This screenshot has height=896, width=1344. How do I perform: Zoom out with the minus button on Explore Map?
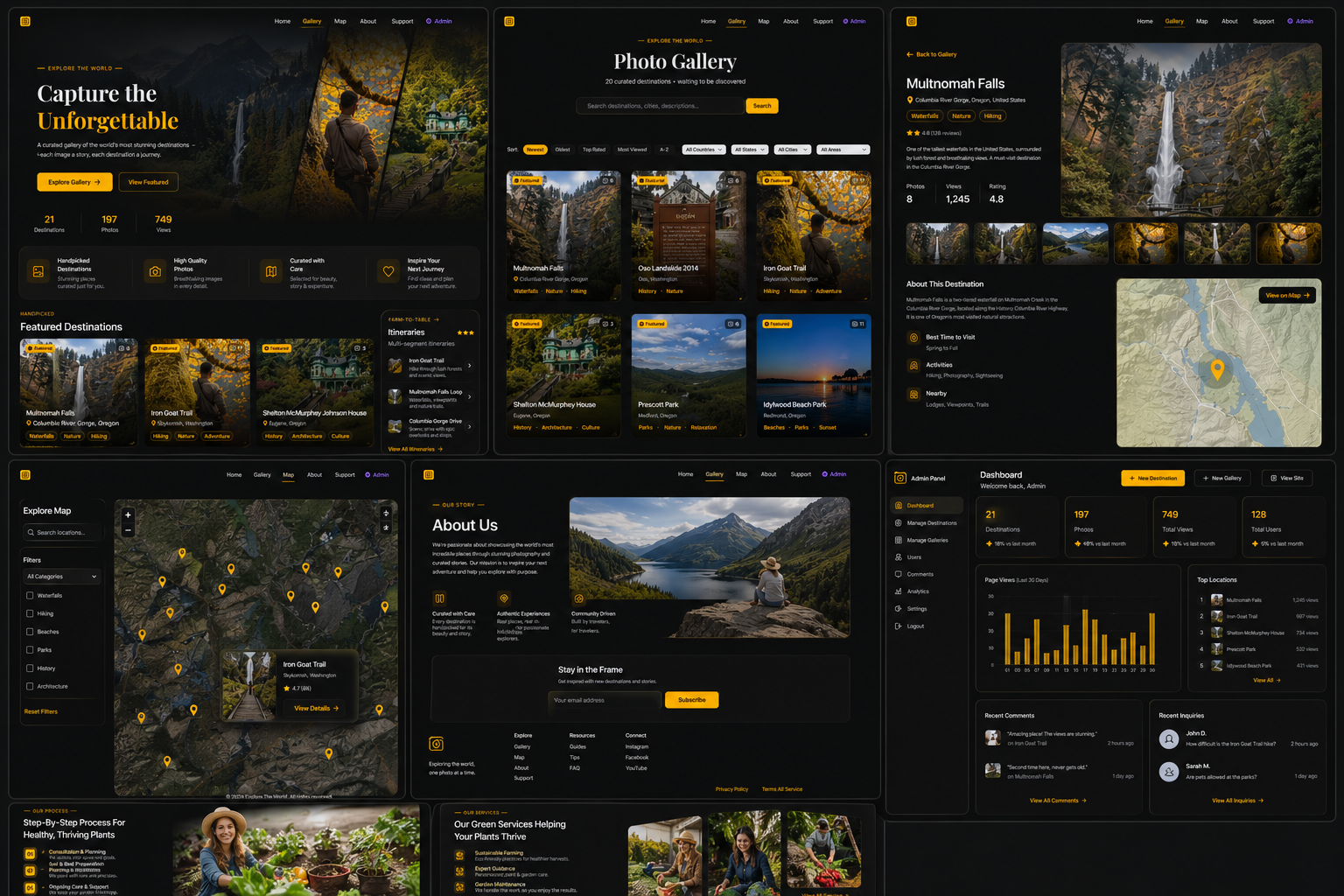click(x=128, y=530)
